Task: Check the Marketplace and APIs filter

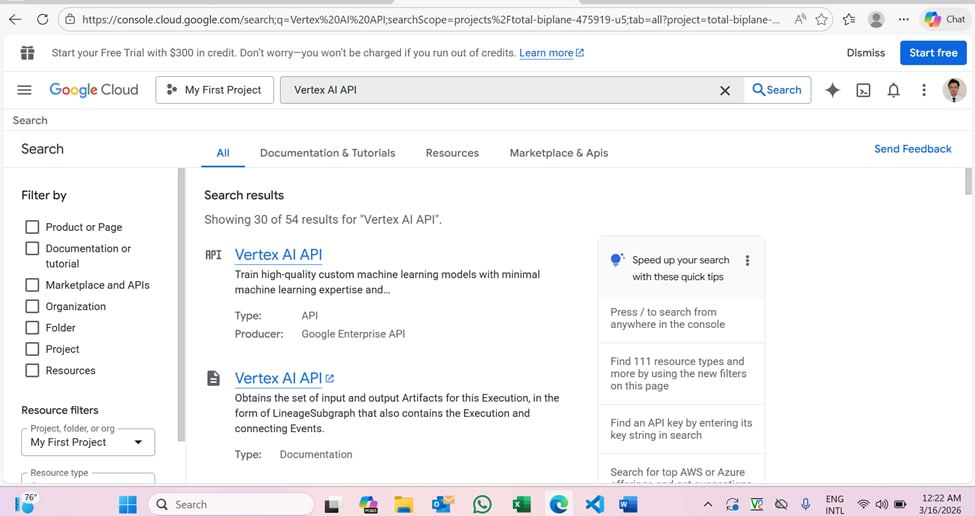Action: [x=32, y=285]
